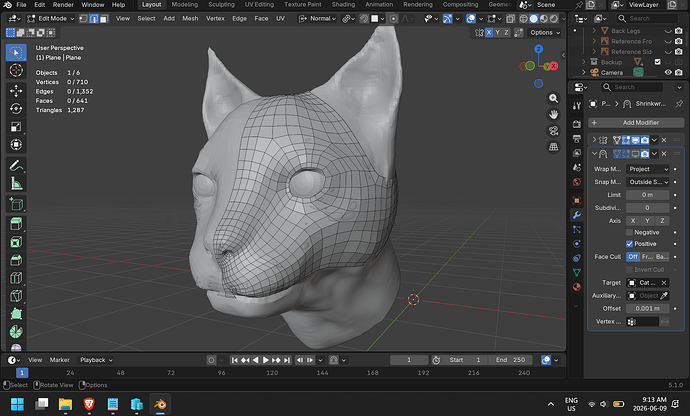Open the Edit Mode dropdown
690x416 pixels.
click(51, 18)
